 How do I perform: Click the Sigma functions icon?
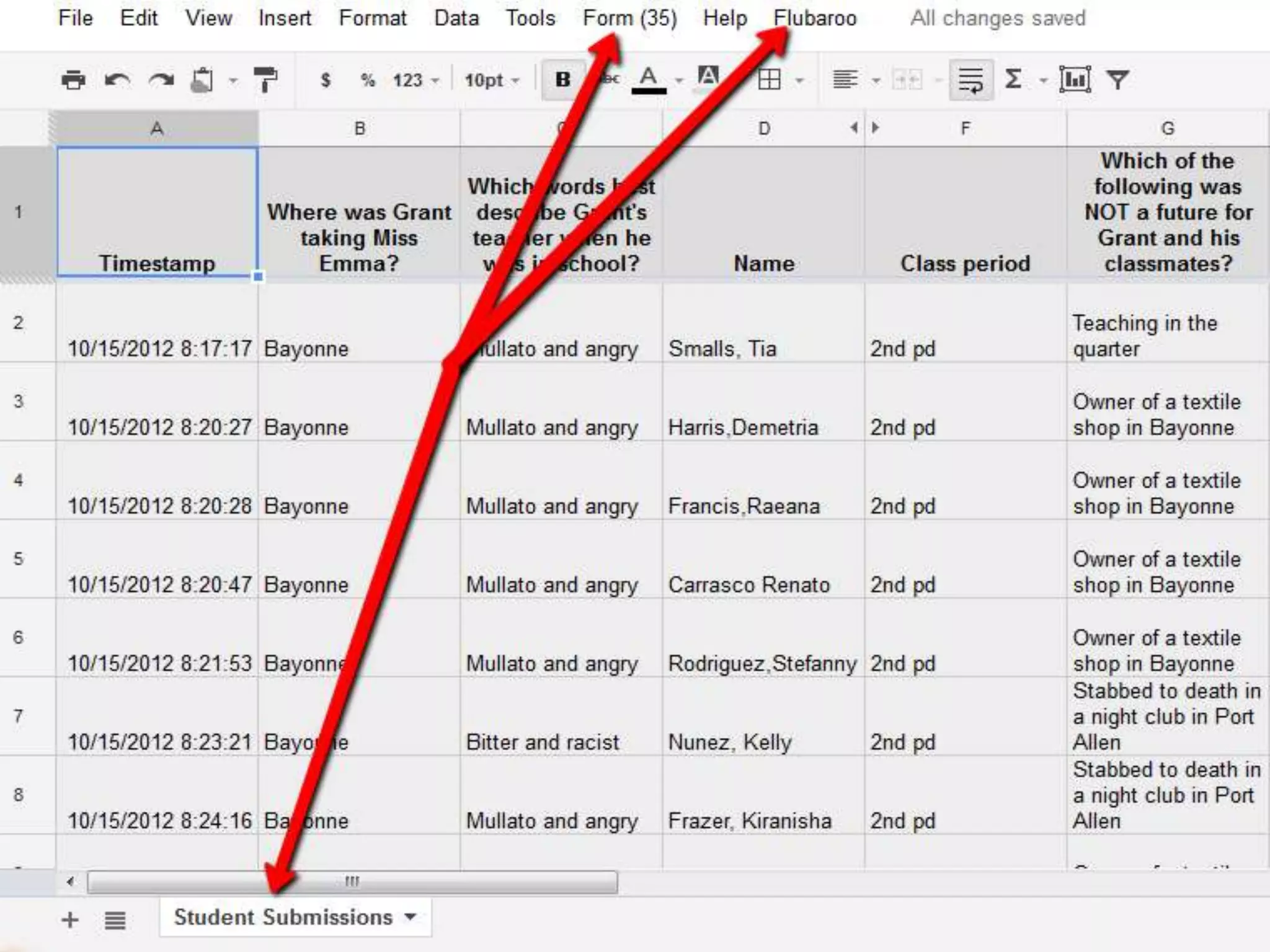(1013, 79)
